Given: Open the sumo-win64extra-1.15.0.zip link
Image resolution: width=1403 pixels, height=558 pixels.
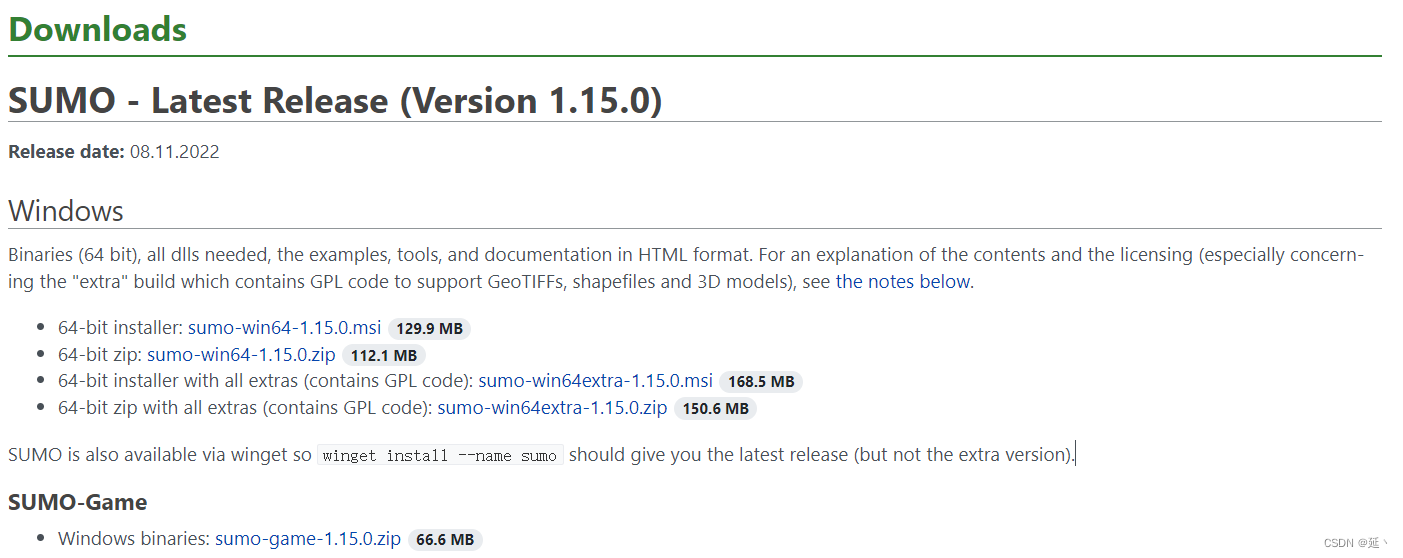Looking at the screenshot, I should point(552,407).
